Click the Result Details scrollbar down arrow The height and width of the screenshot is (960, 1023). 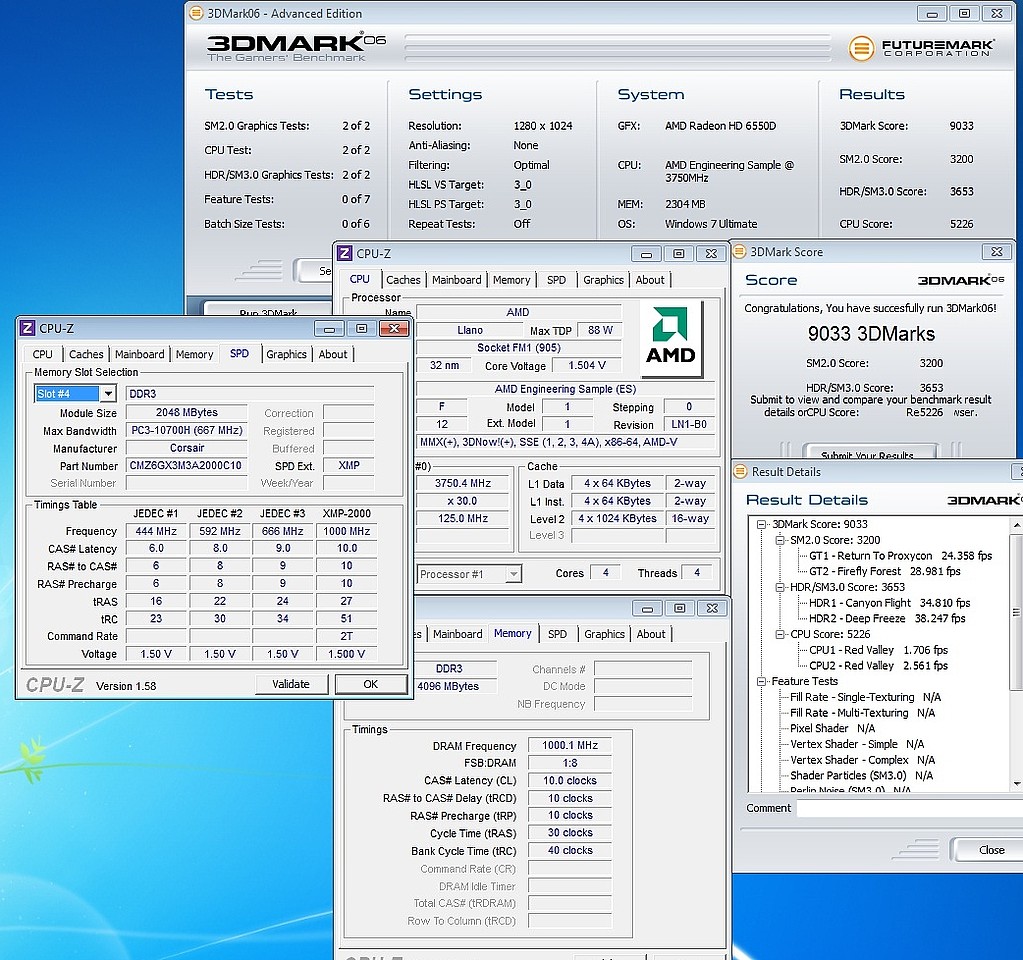pyautogui.click(x=1016, y=784)
